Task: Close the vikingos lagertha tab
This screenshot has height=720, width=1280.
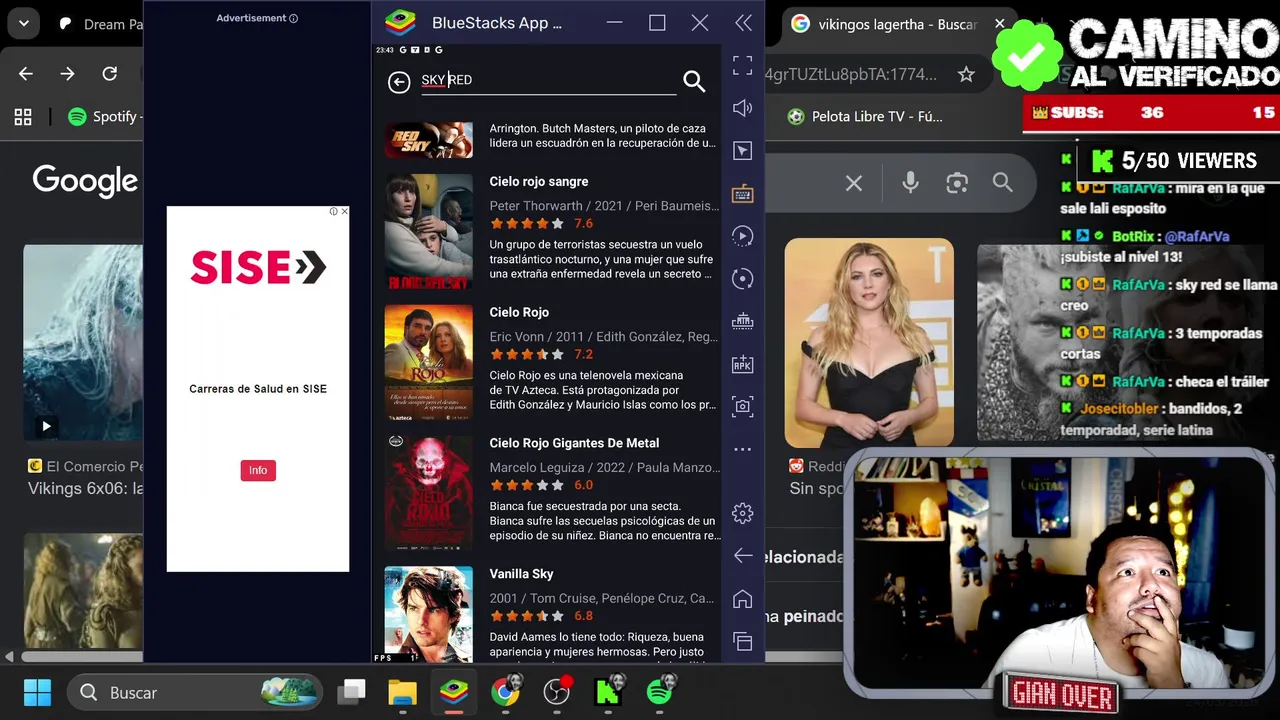Action: 999,24
